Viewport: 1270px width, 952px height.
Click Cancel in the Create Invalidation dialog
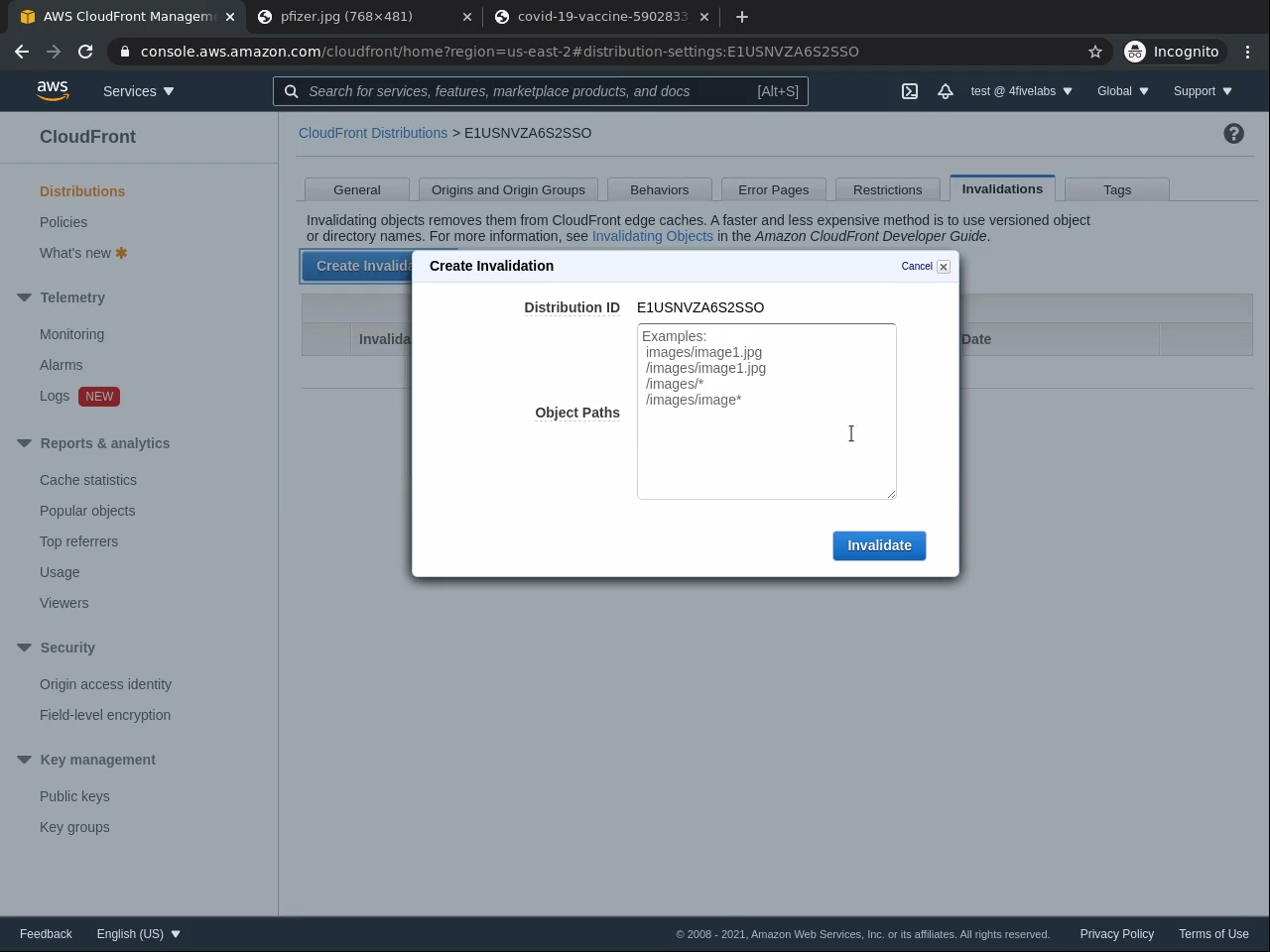[917, 267]
